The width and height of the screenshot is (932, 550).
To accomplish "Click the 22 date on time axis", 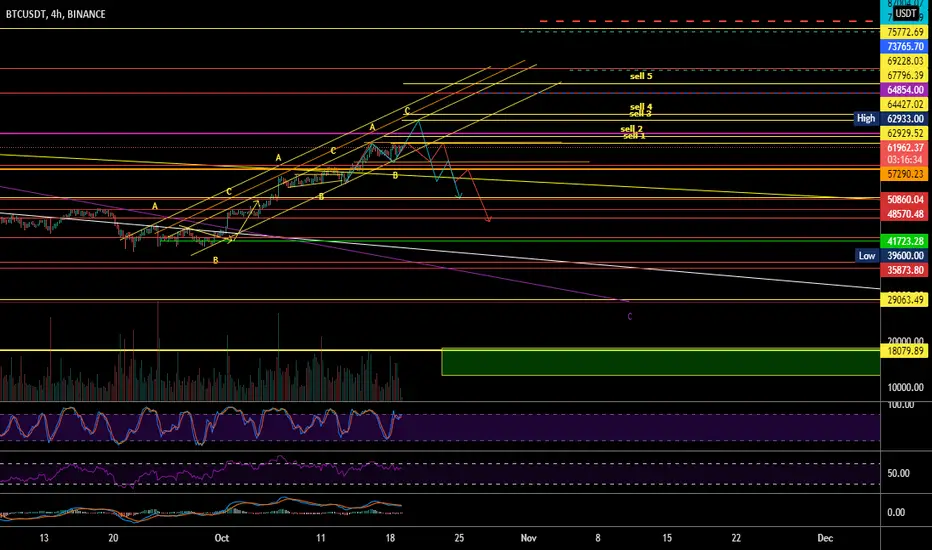I will coord(736,538).
